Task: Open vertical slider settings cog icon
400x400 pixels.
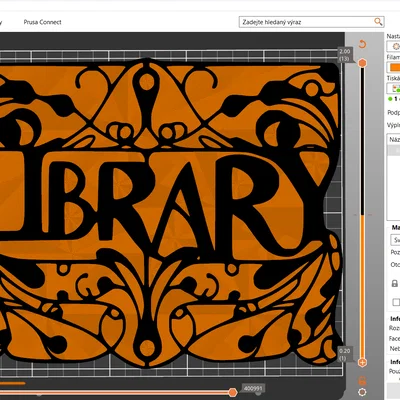Action: pyautogui.click(x=362, y=392)
